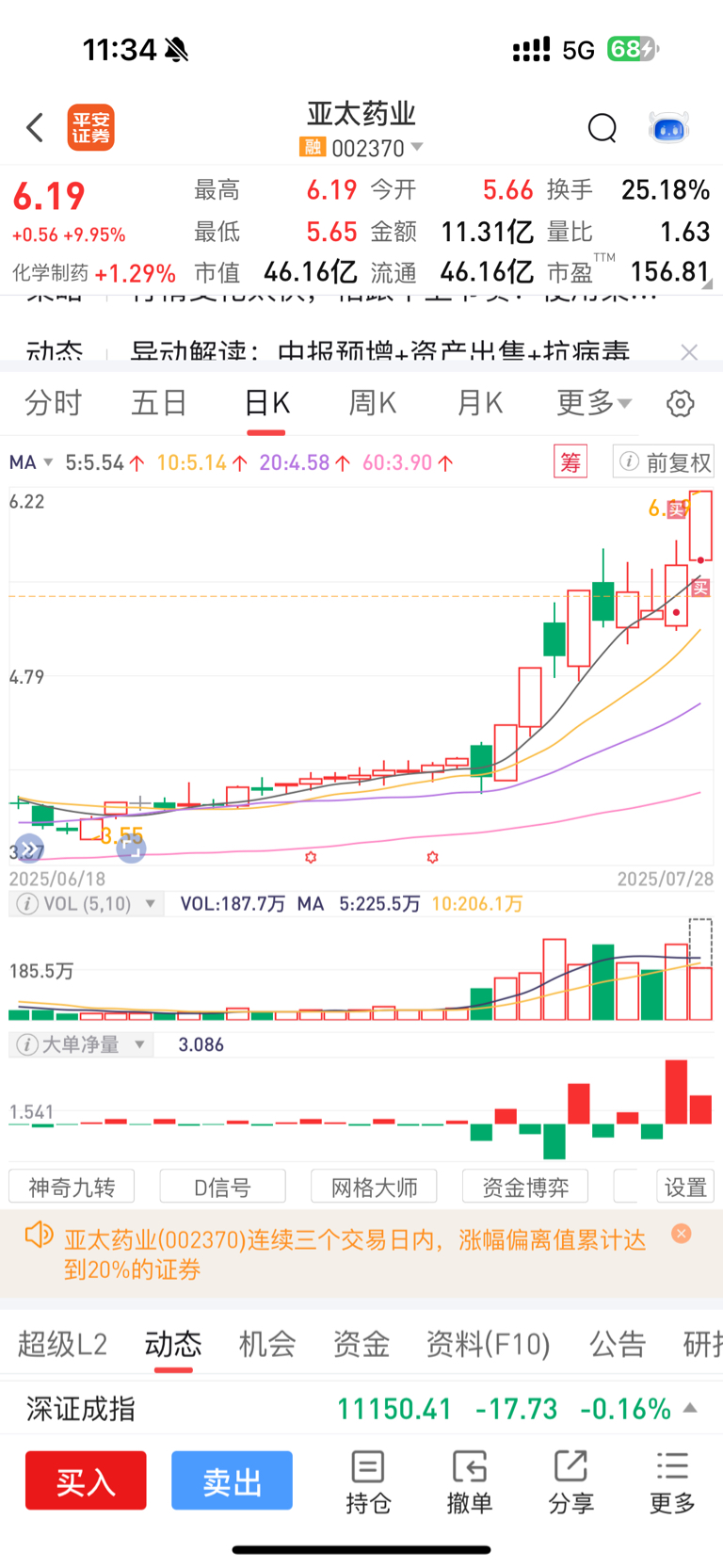Open indicator 设置 button
Screen dimensions: 723x1568
[x=685, y=1187]
